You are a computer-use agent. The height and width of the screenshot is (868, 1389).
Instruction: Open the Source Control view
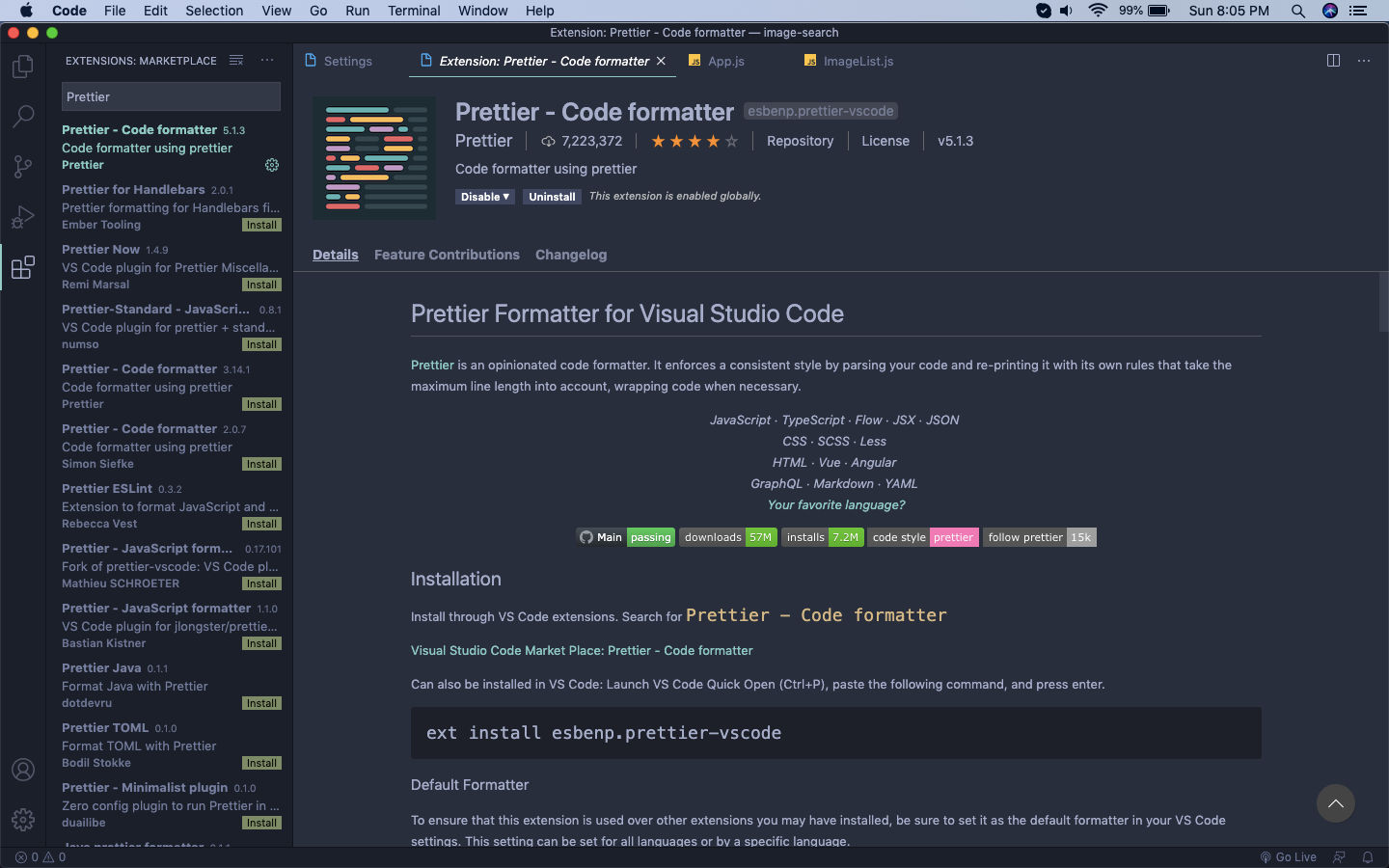click(23, 167)
